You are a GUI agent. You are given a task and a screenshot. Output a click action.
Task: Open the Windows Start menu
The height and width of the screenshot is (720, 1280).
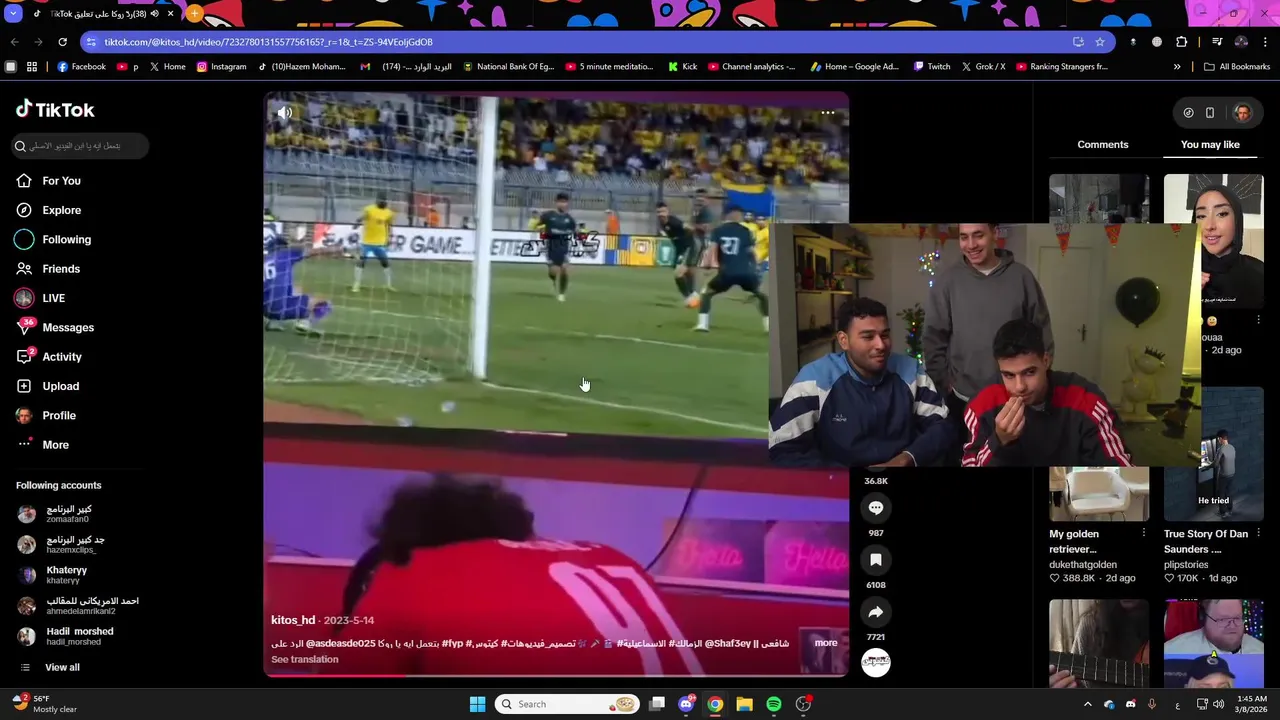[477, 704]
